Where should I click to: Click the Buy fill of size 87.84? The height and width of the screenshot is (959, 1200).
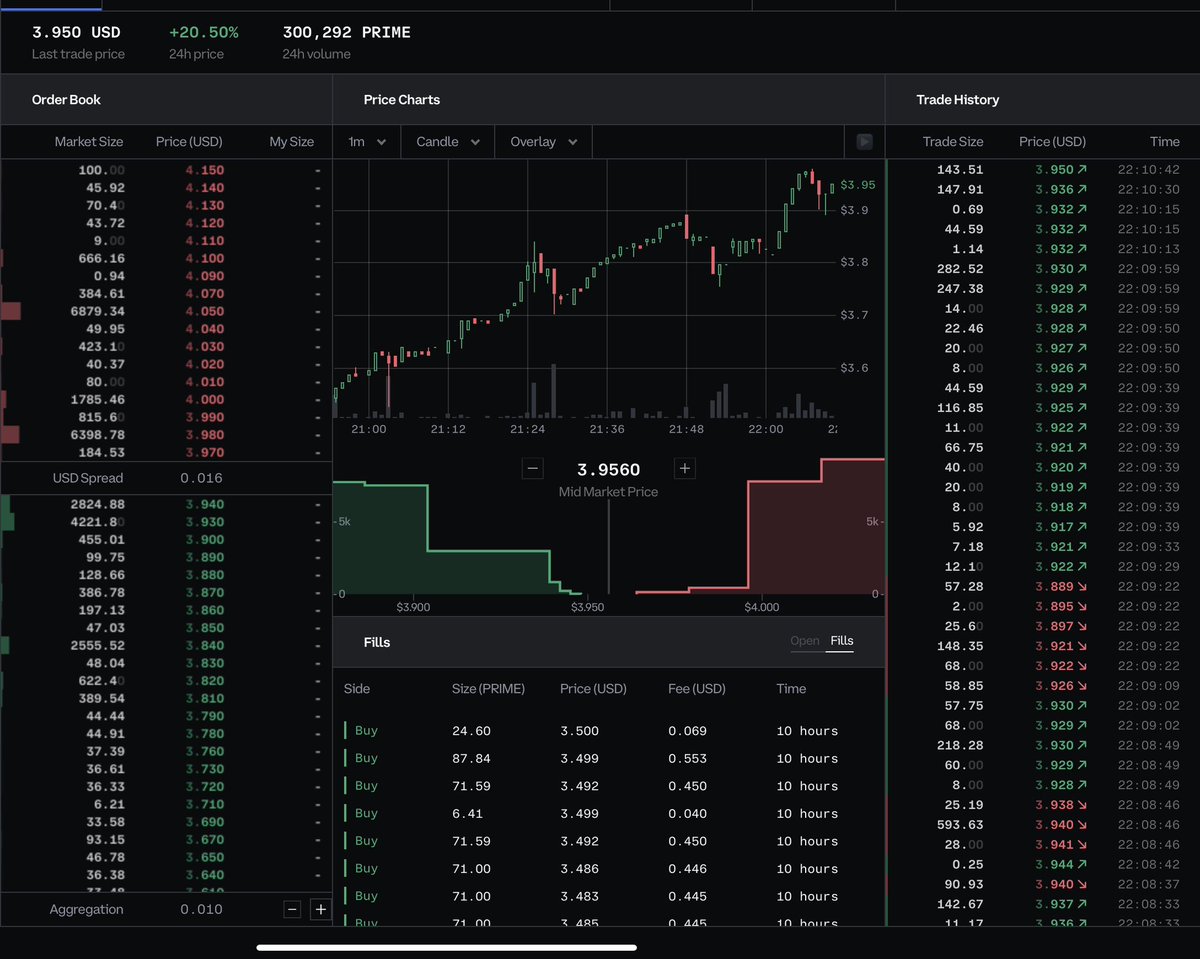point(608,758)
